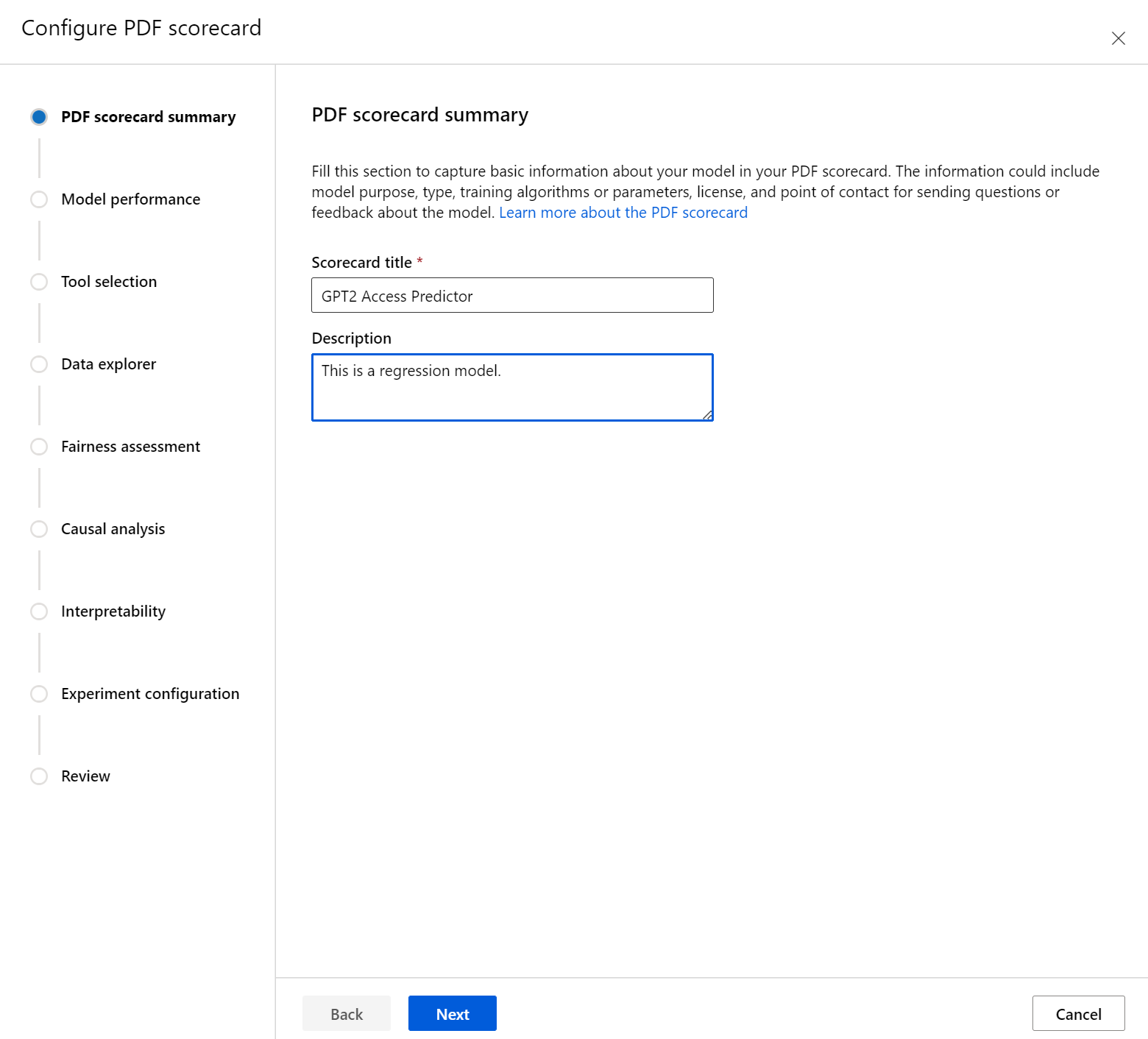Viewport: 1148px width, 1039px height.
Task: Click the Data explorer step circle
Action: coord(39,364)
